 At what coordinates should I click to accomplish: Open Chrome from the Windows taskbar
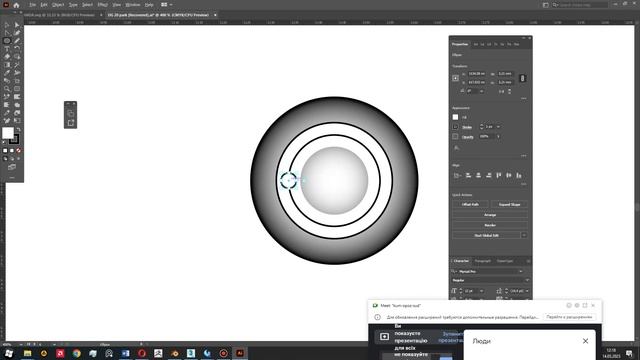coord(77,353)
